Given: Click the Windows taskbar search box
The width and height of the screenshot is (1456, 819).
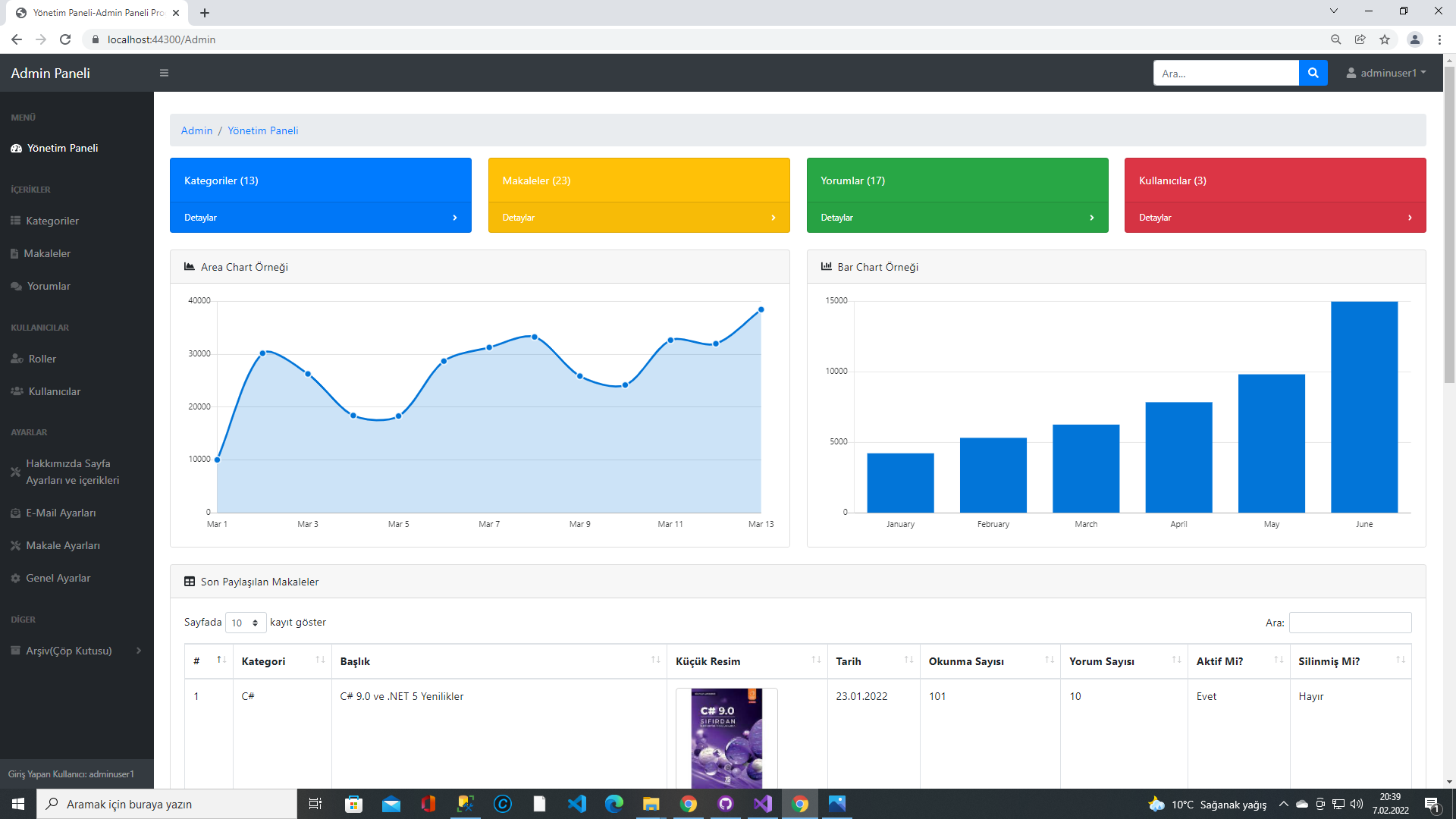Looking at the screenshot, I should coord(167,804).
